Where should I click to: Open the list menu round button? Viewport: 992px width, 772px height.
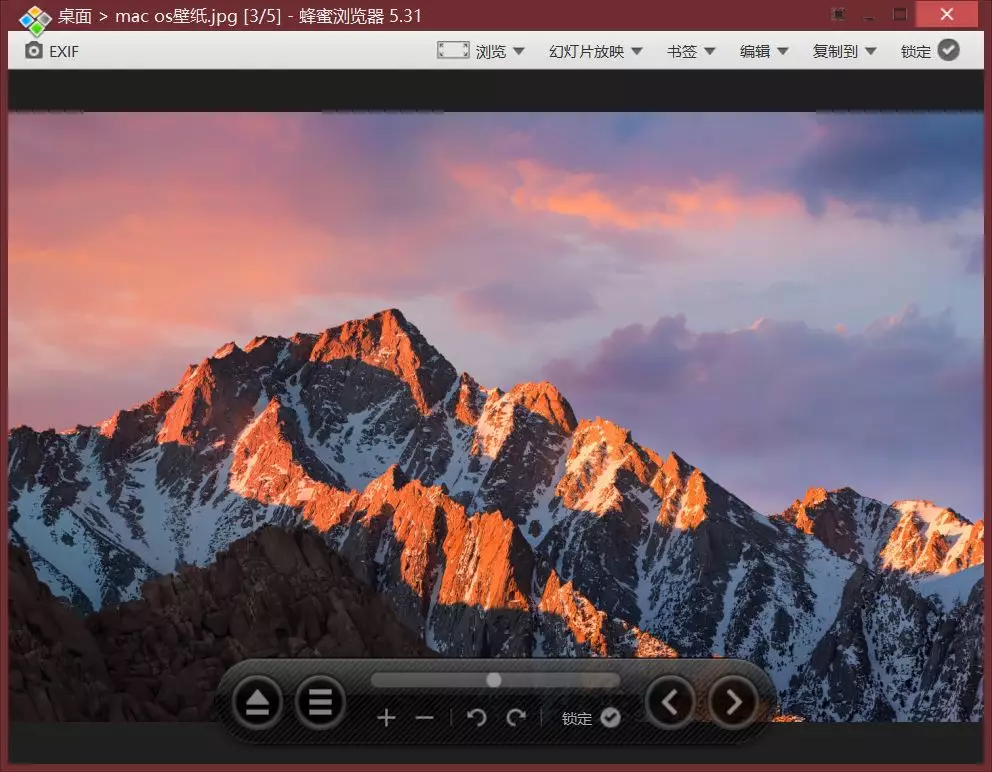(x=320, y=702)
